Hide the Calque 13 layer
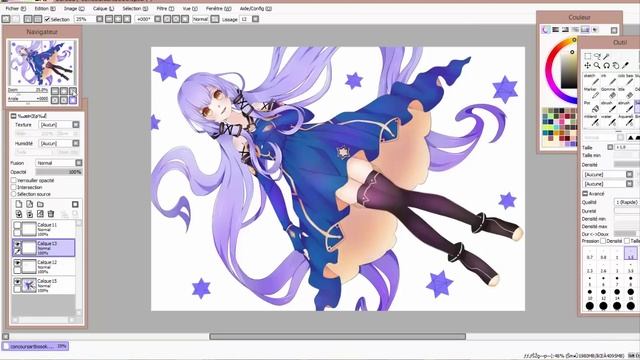 click(17, 244)
